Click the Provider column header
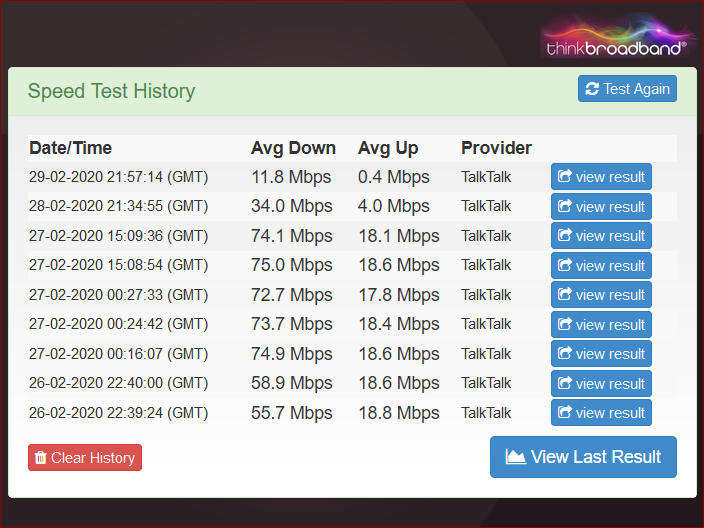704x528 pixels. [496, 148]
